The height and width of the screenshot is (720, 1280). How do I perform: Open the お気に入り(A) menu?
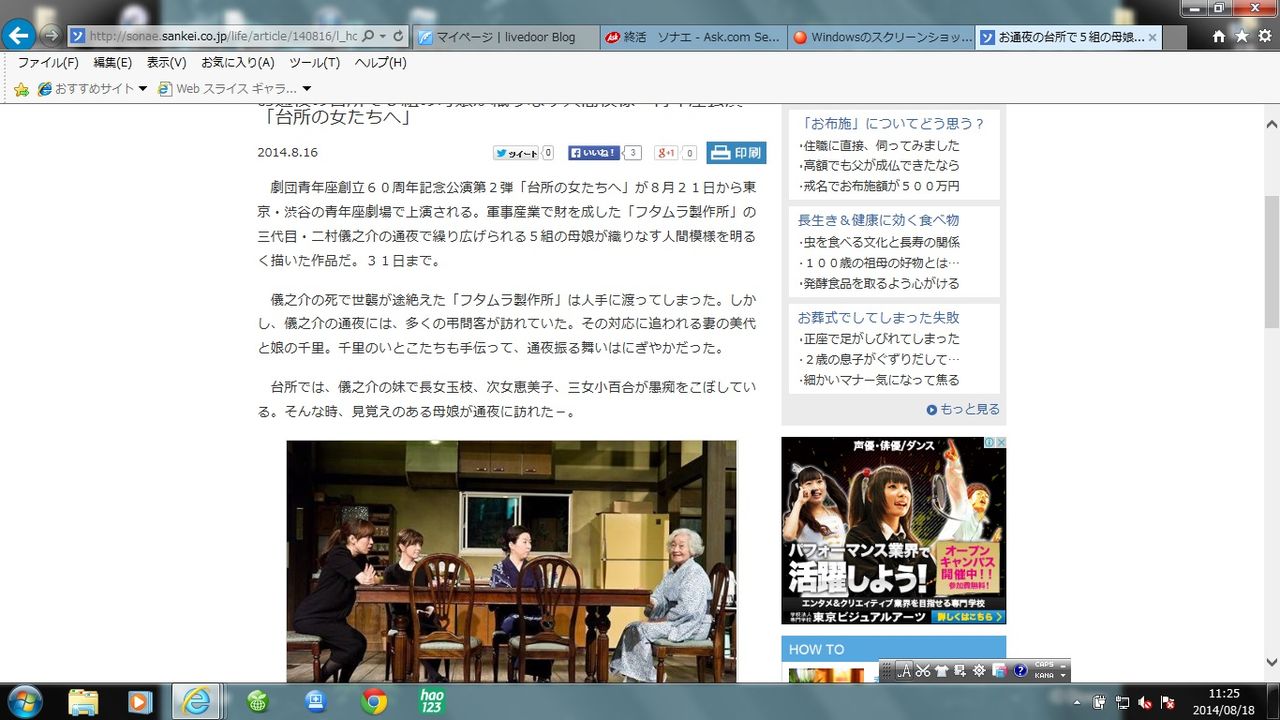[238, 62]
